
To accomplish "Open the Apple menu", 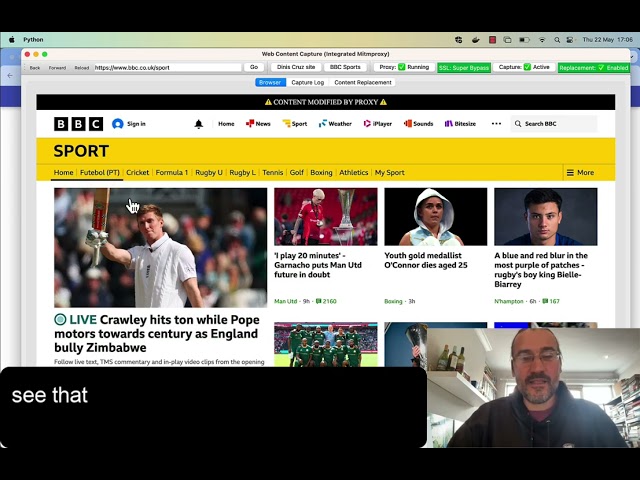I will [12, 40].
